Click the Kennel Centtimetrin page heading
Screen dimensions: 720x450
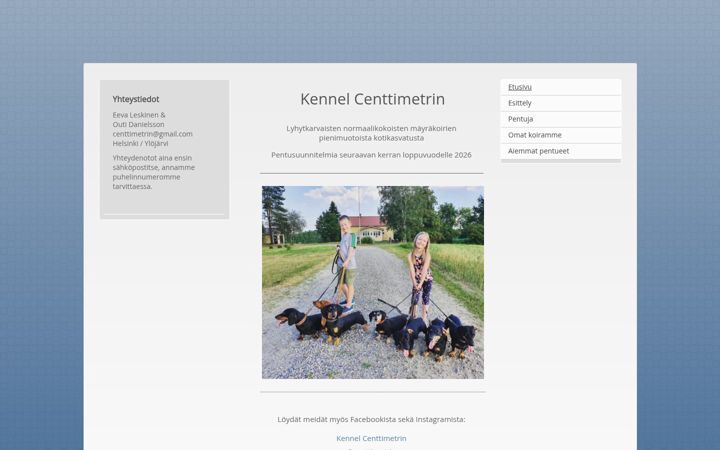372,99
